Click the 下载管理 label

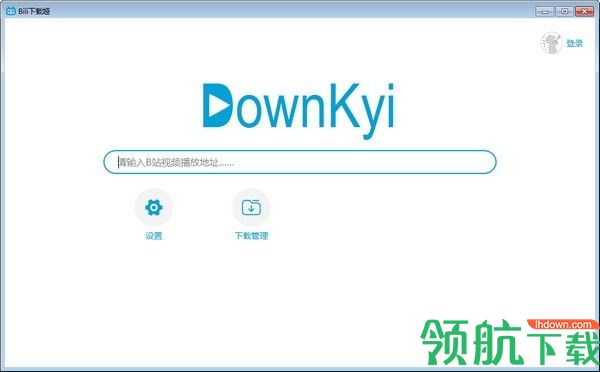click(251, 236)
